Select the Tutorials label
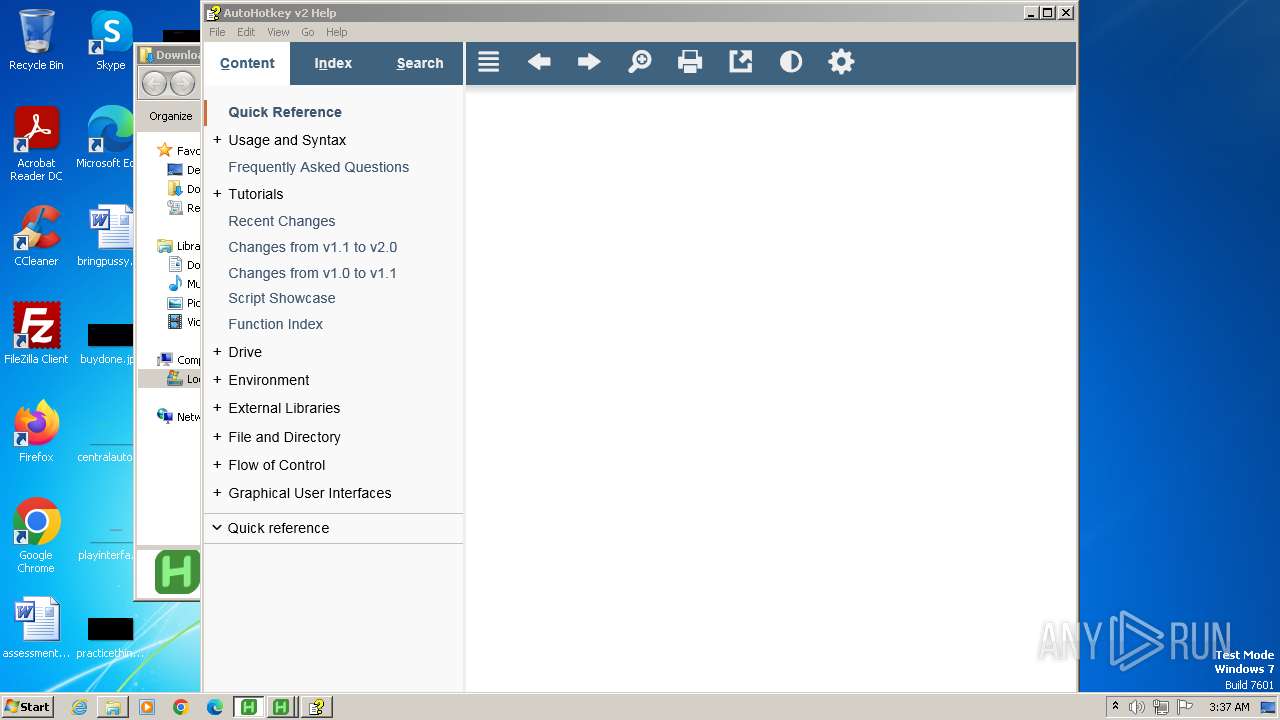This screenshot has width=1280, height=720. tap(255, 194)
